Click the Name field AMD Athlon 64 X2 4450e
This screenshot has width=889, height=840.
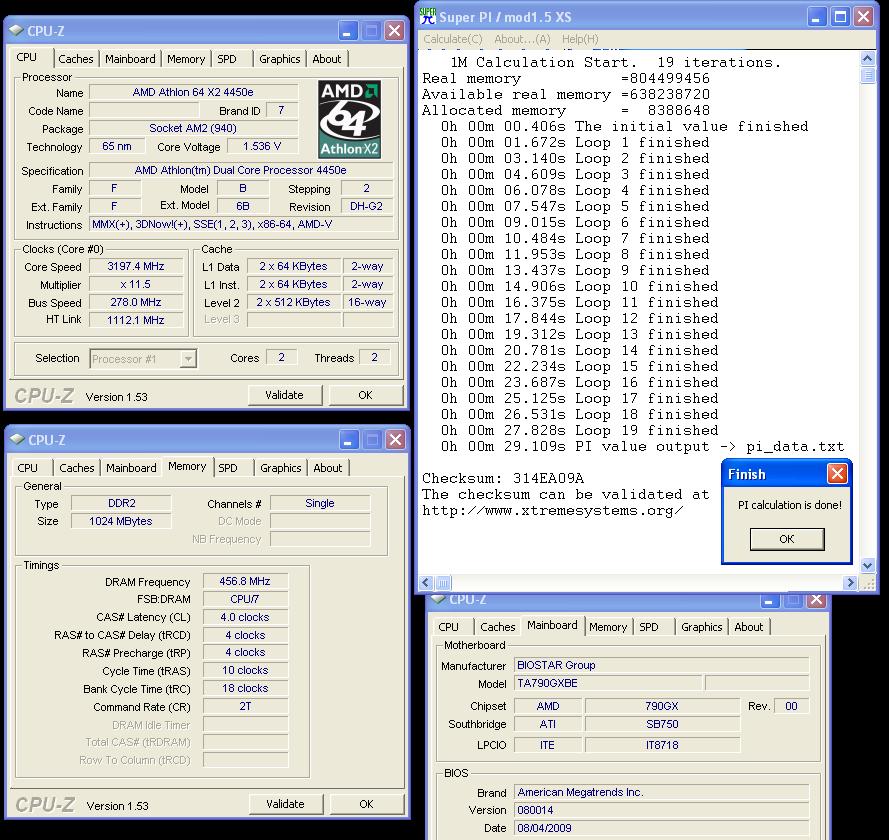tap(193, 92)
